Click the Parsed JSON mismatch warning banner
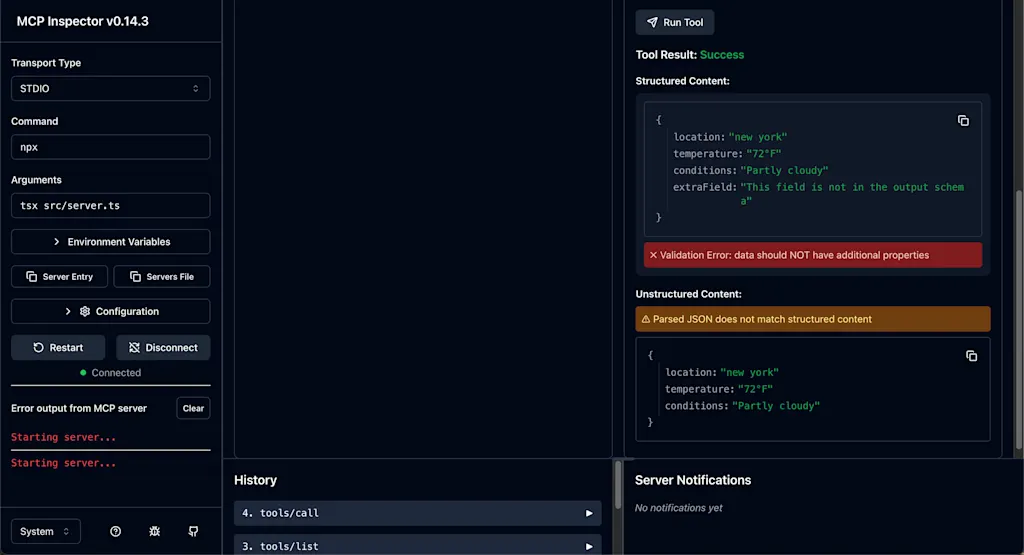 [x=812, y=319]
